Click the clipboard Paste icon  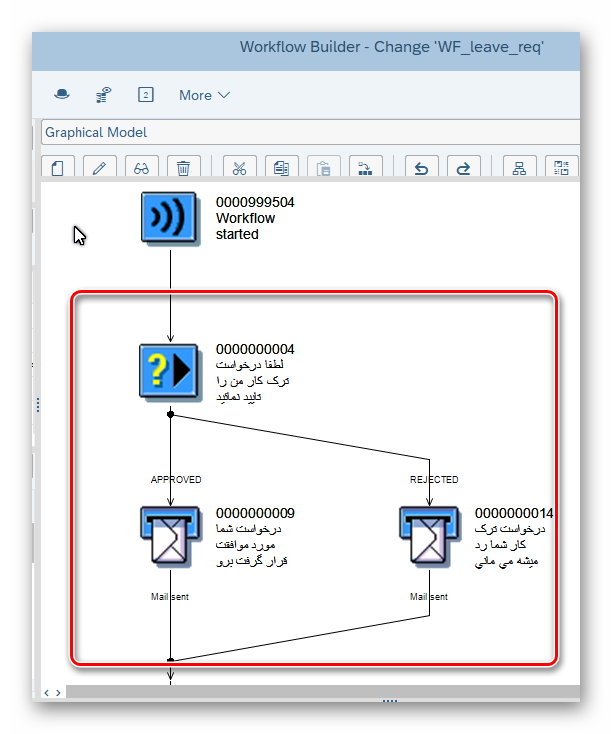pyautogui.click(x=323, y=168)
